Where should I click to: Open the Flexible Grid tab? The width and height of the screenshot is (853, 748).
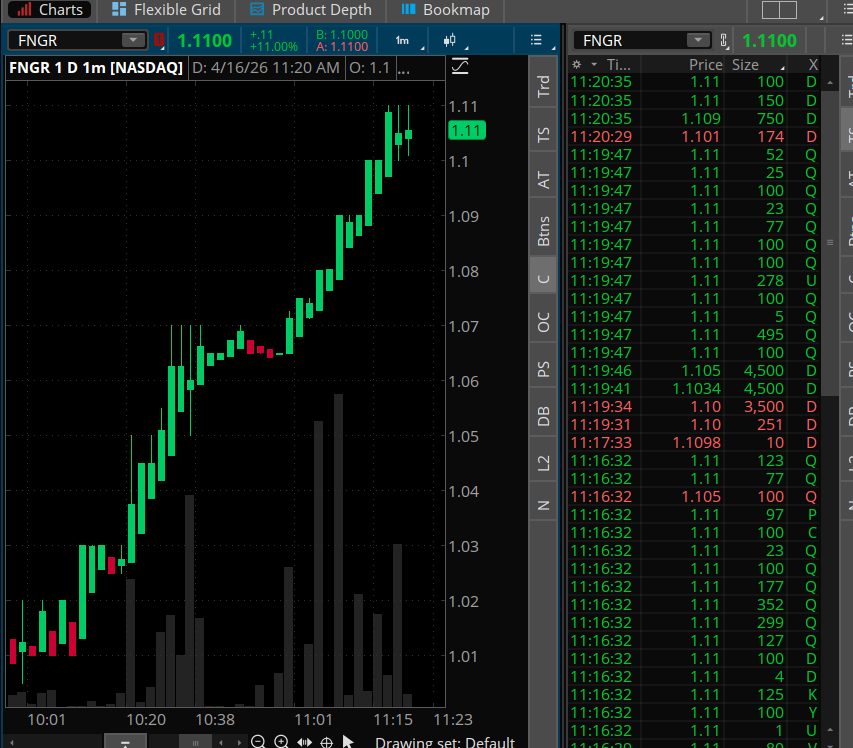[166, 10]
